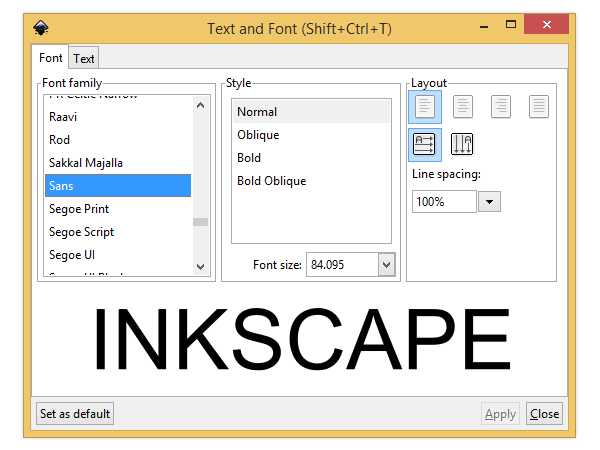Click the Set as default button
This screenshot has height=450, width=600.
(75, 414)
